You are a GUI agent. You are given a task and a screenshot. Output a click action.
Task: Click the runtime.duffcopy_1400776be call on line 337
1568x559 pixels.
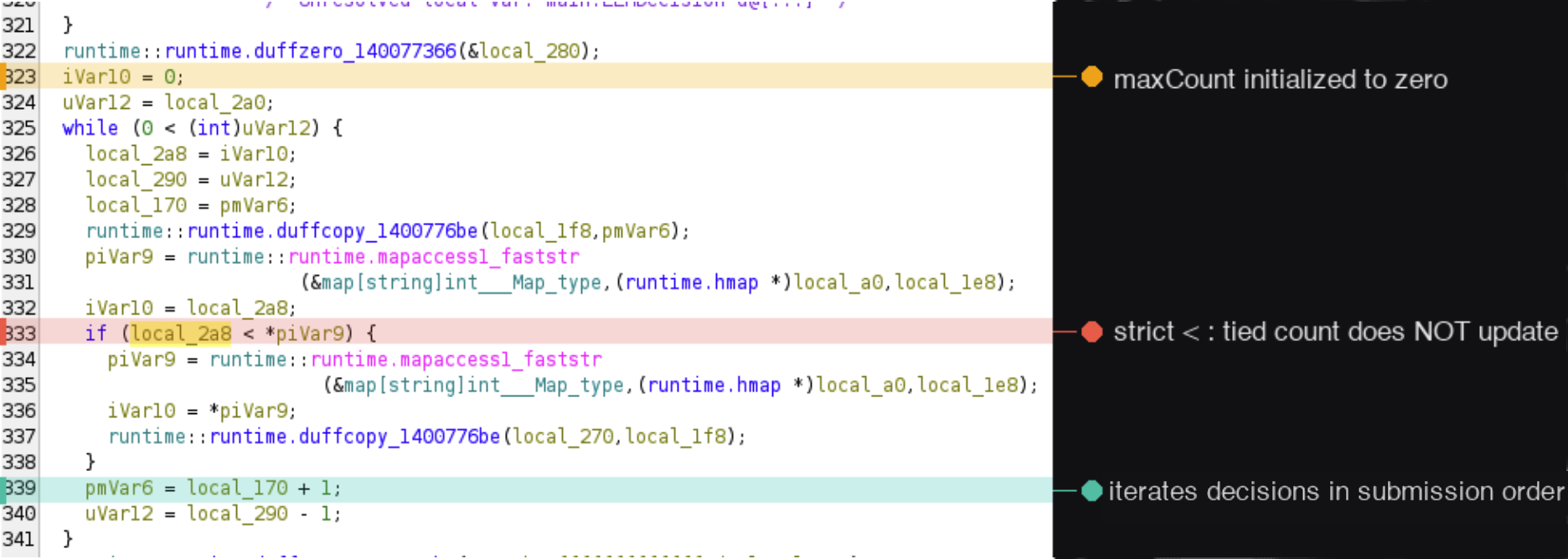[354, 436]
